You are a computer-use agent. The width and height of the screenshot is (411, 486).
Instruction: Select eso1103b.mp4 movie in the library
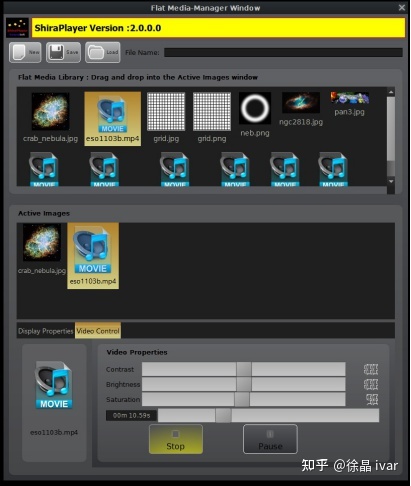point(113,118)
